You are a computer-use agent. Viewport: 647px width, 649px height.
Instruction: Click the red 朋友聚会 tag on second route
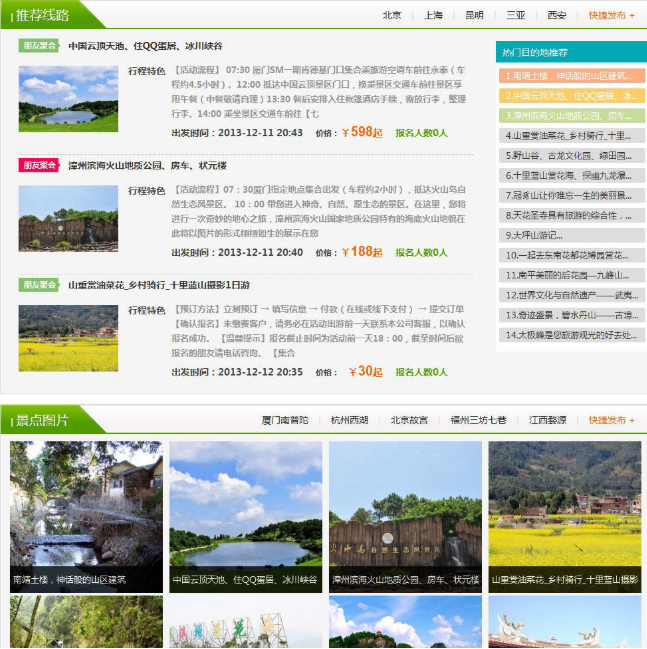click(x=39, y=165)
